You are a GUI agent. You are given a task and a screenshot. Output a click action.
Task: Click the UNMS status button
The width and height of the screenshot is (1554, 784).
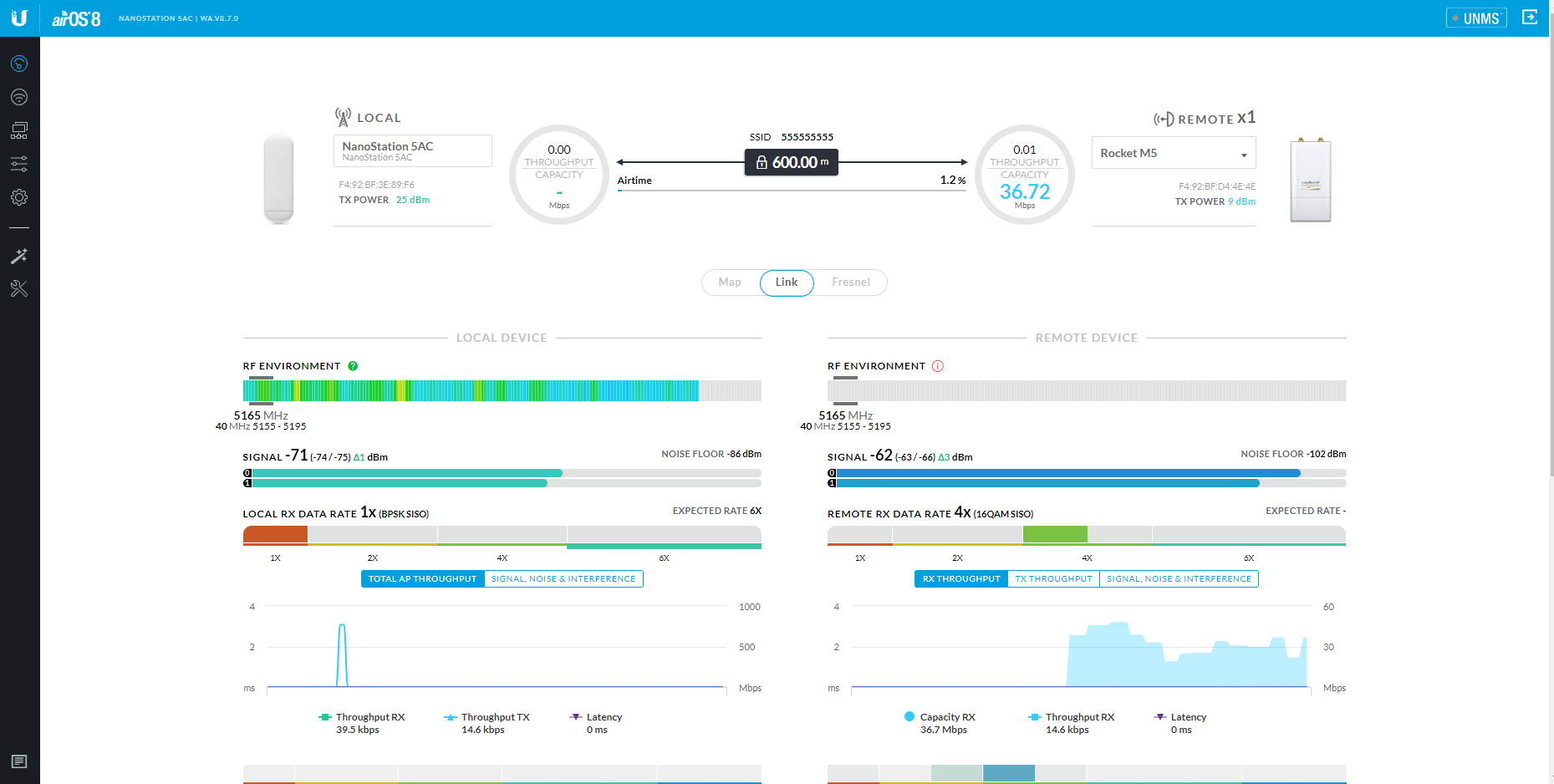(1476, 18)
